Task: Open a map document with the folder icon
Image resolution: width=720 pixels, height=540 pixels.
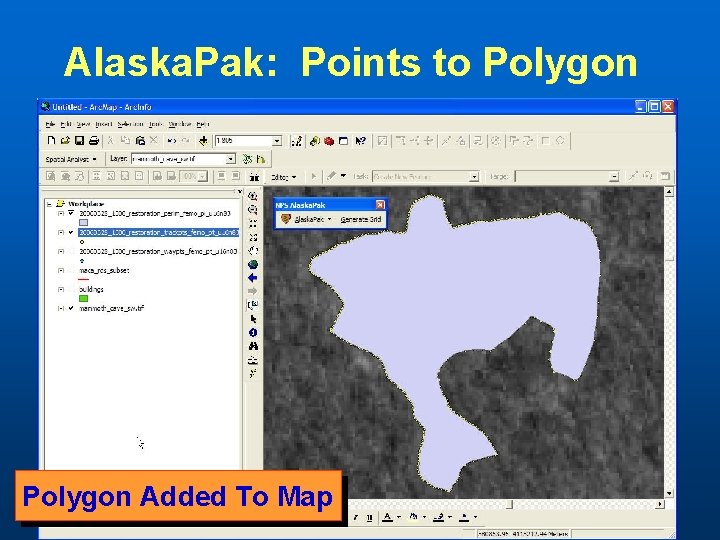Action: click(65, 141)
